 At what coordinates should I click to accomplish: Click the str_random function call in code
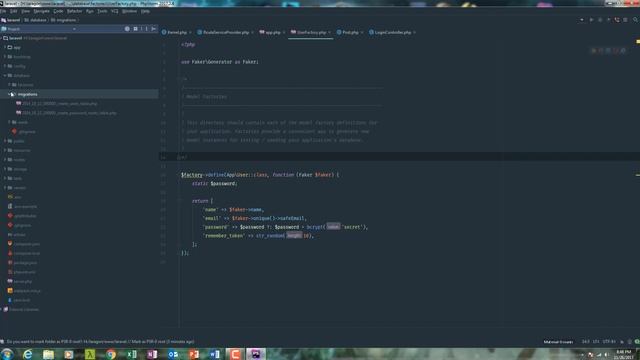pyautogui.click(x=270, y=236)
